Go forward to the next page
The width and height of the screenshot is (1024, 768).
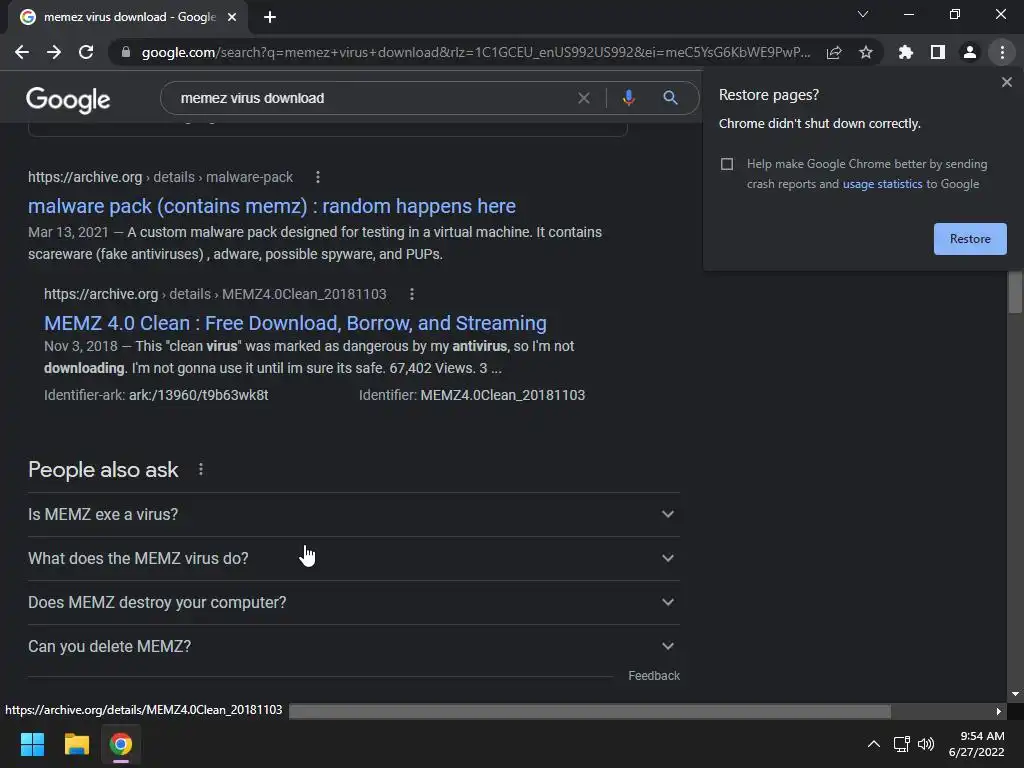(x=54, y=52)
